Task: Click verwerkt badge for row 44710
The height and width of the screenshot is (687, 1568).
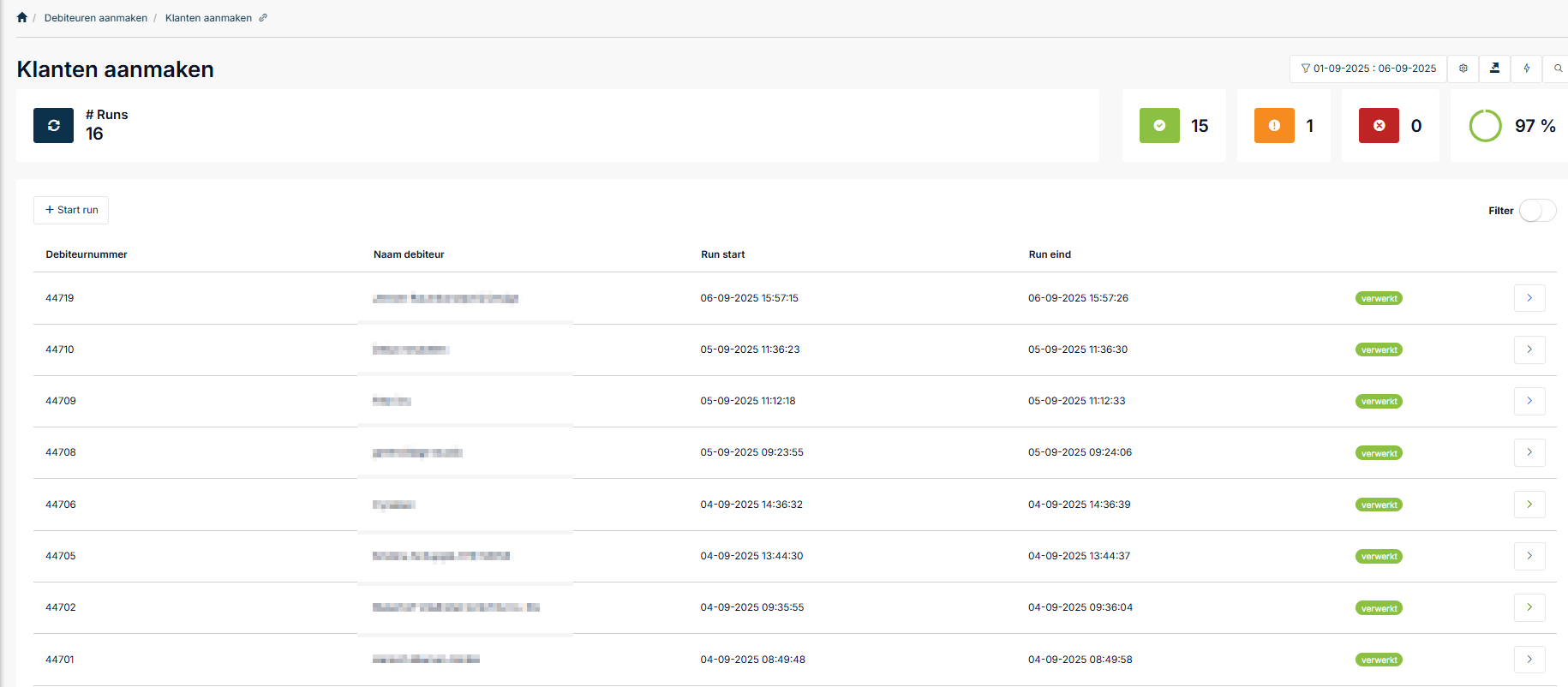Action: click(x=1379, y=350)
